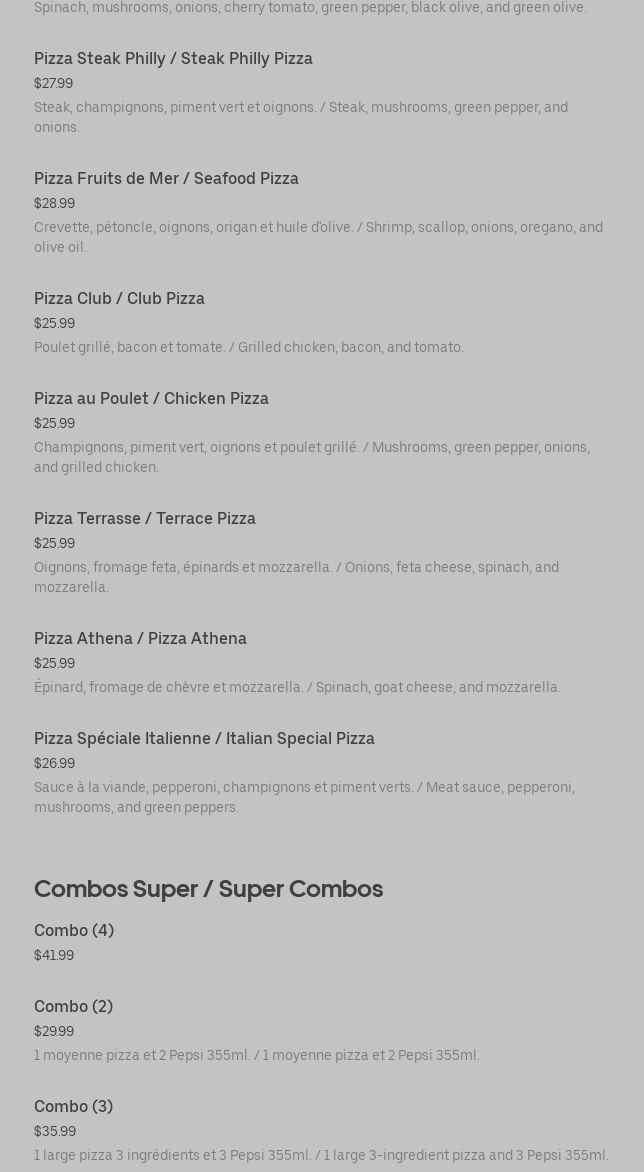Select Pizza Spéciale Italienne / Italian Special Pizza
The width and height of the screenshot is (644, 1172).
pos(204,739)
